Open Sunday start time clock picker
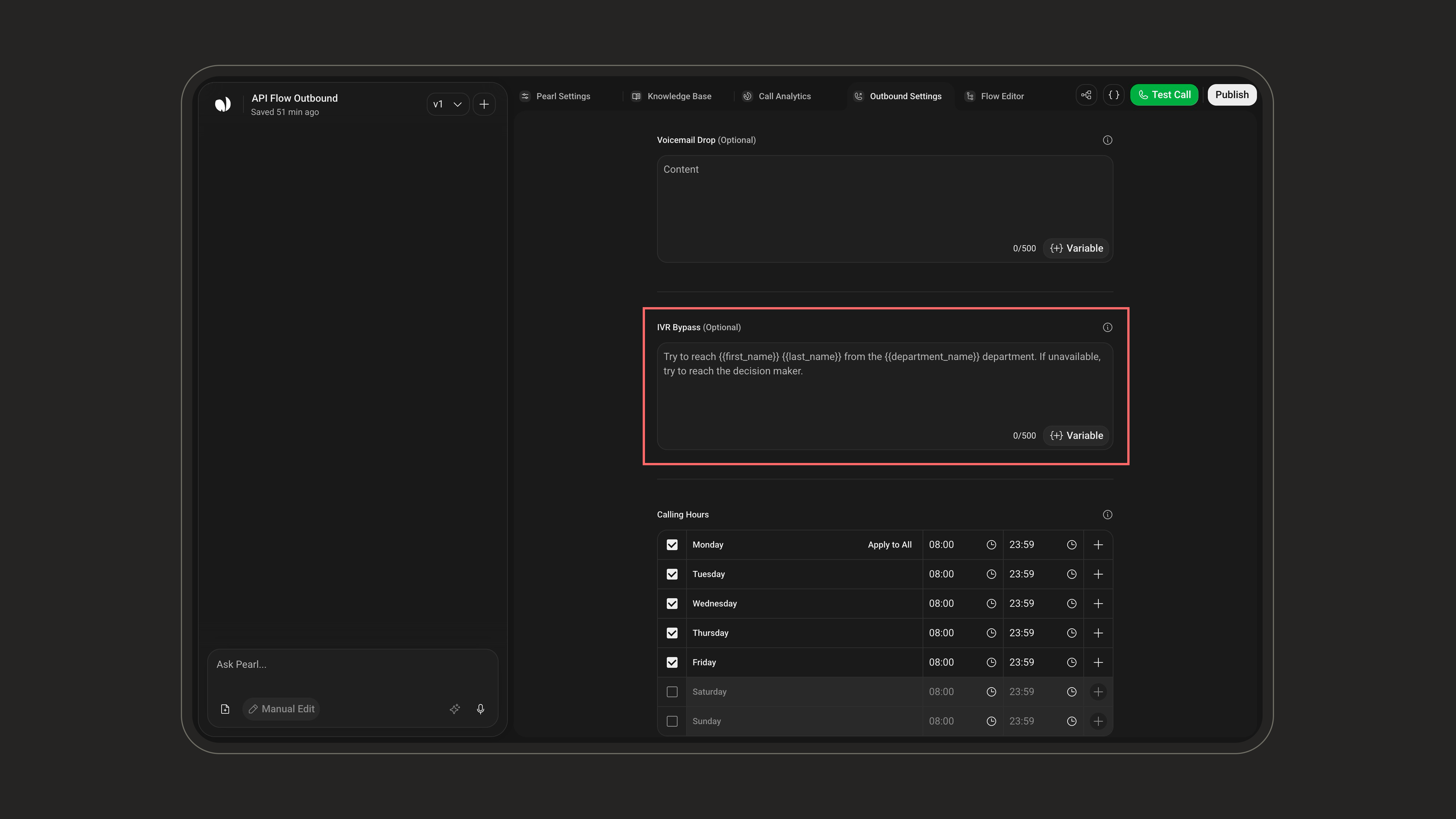The width and height of the screenshot is (1456, 819). tap(991, 721)
